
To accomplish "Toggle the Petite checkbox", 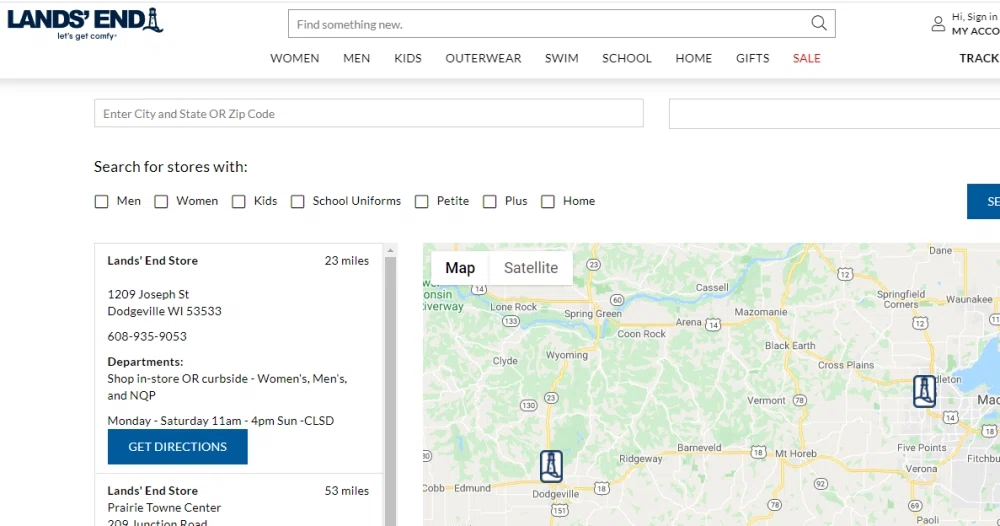I will (422, 202).
